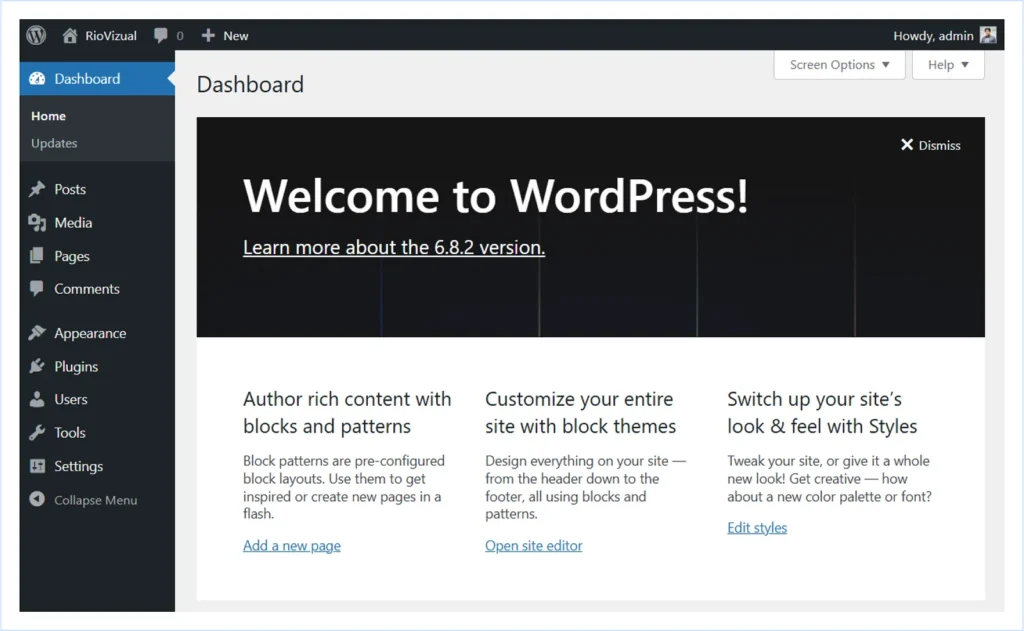Select the Users icon in the sidebar

tap(38, 399)
